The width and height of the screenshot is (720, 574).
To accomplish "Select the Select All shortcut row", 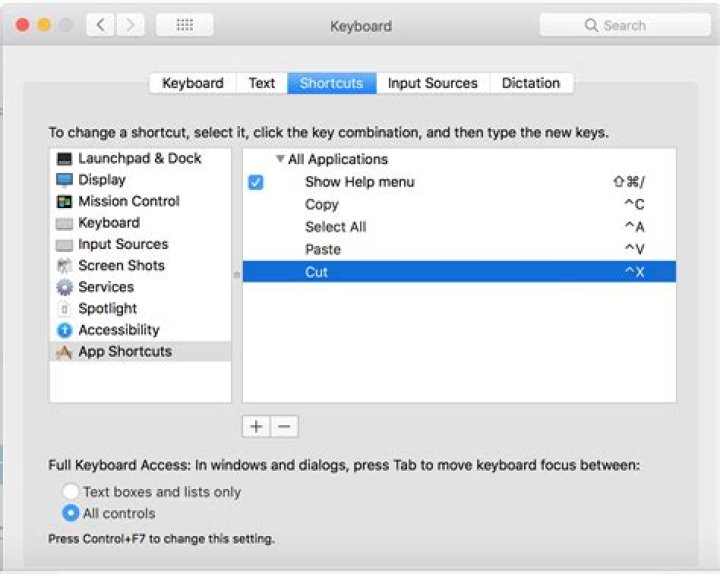I will click(x=459, y=227).
